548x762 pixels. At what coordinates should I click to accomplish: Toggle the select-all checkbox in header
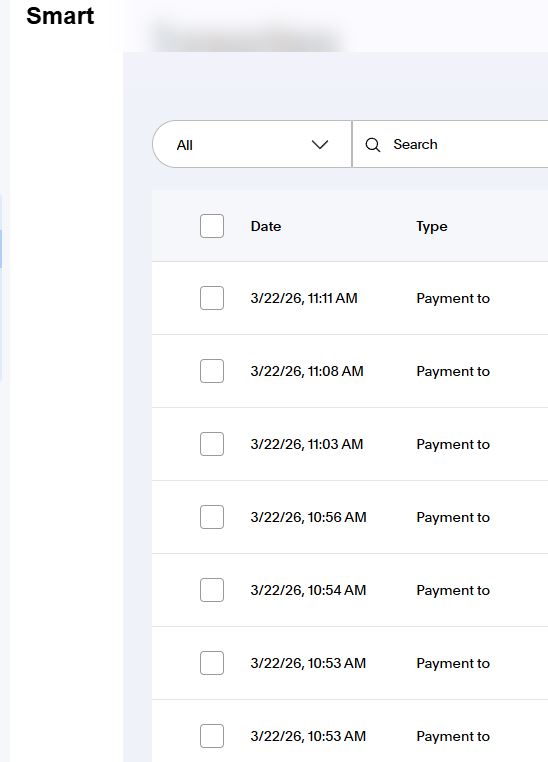click(212, 226)
